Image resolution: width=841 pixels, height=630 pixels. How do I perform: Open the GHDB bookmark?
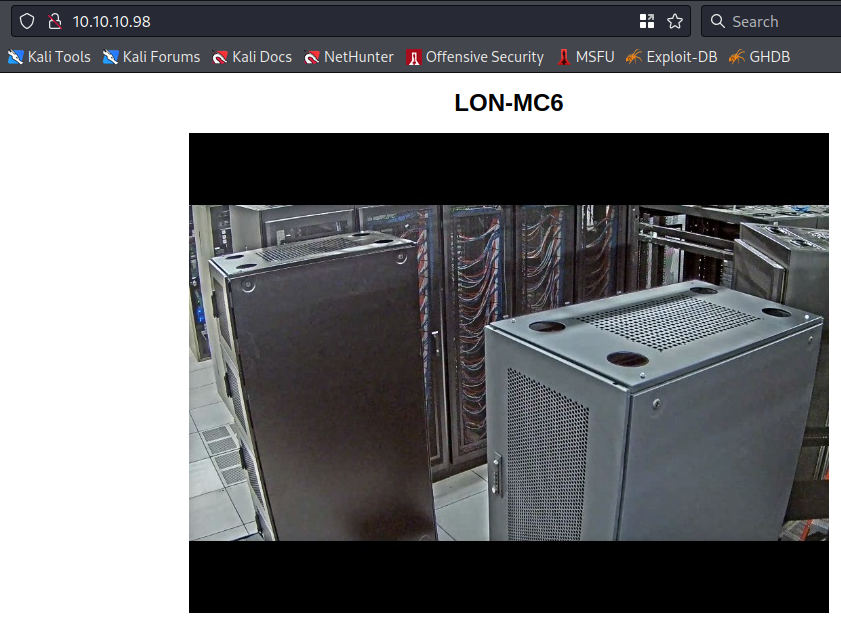tap(759, 57)
